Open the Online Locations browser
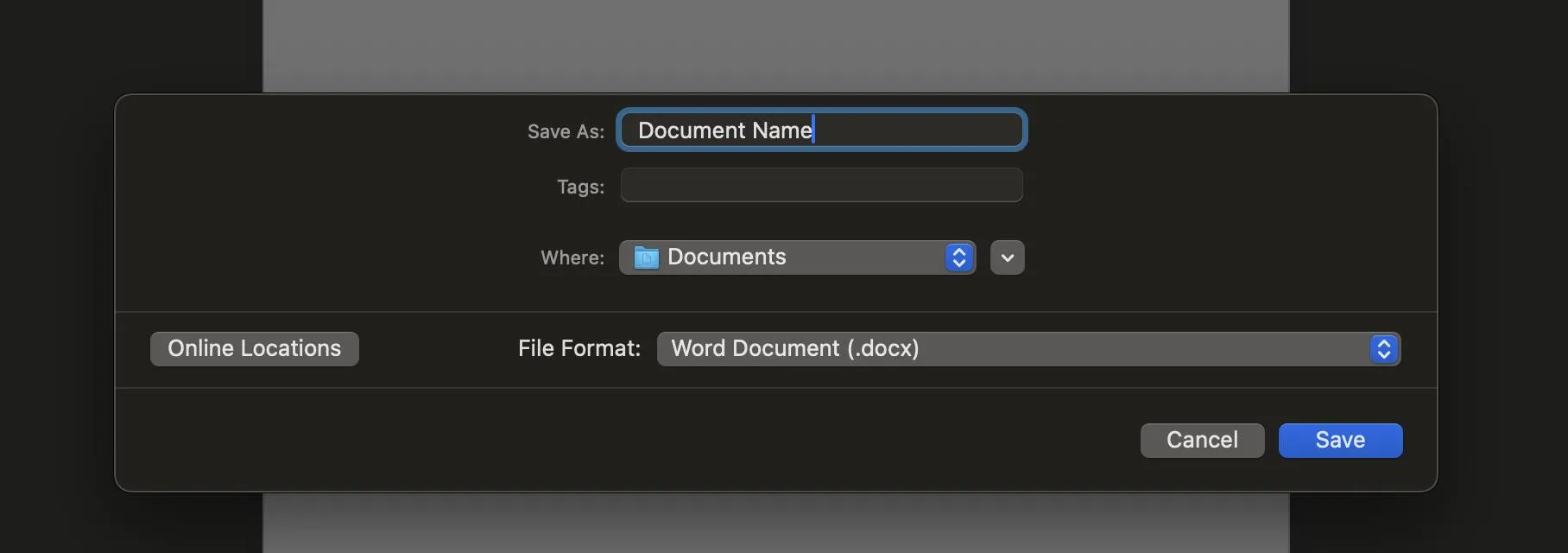Screen dimensions: 1568x553 255,349
